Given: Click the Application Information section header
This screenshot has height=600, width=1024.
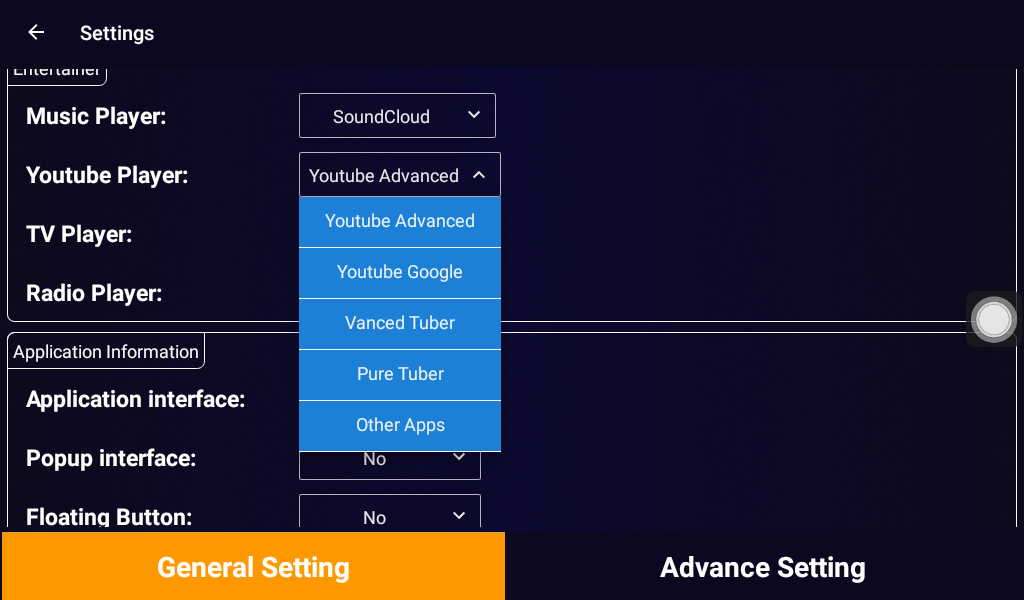Looking at the screenshot, I should pyautogui.click(x=106, y=351).
